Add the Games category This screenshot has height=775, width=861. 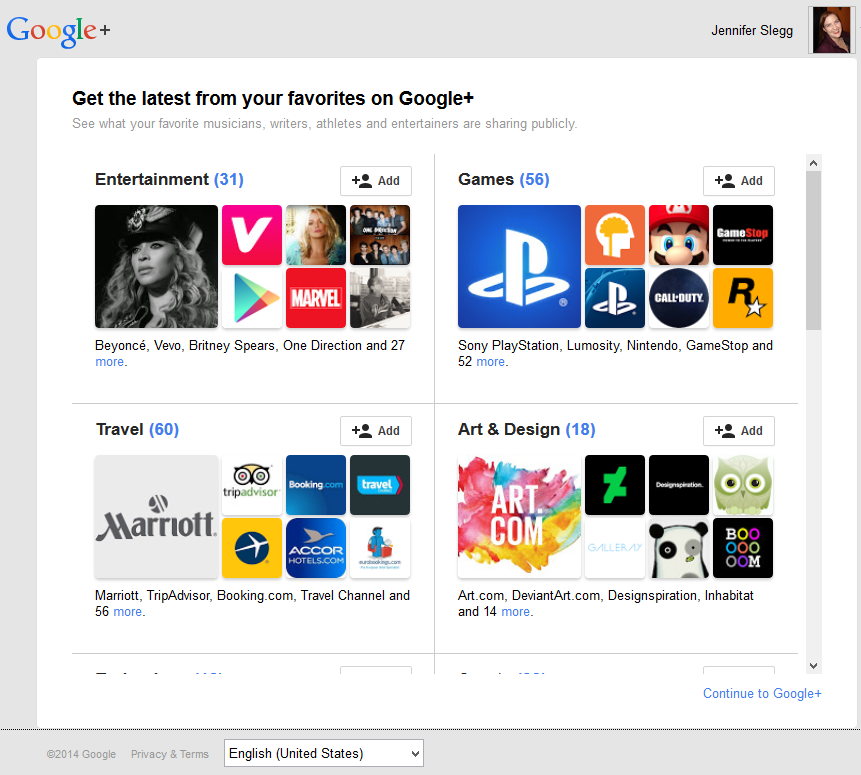click(739, 181)
